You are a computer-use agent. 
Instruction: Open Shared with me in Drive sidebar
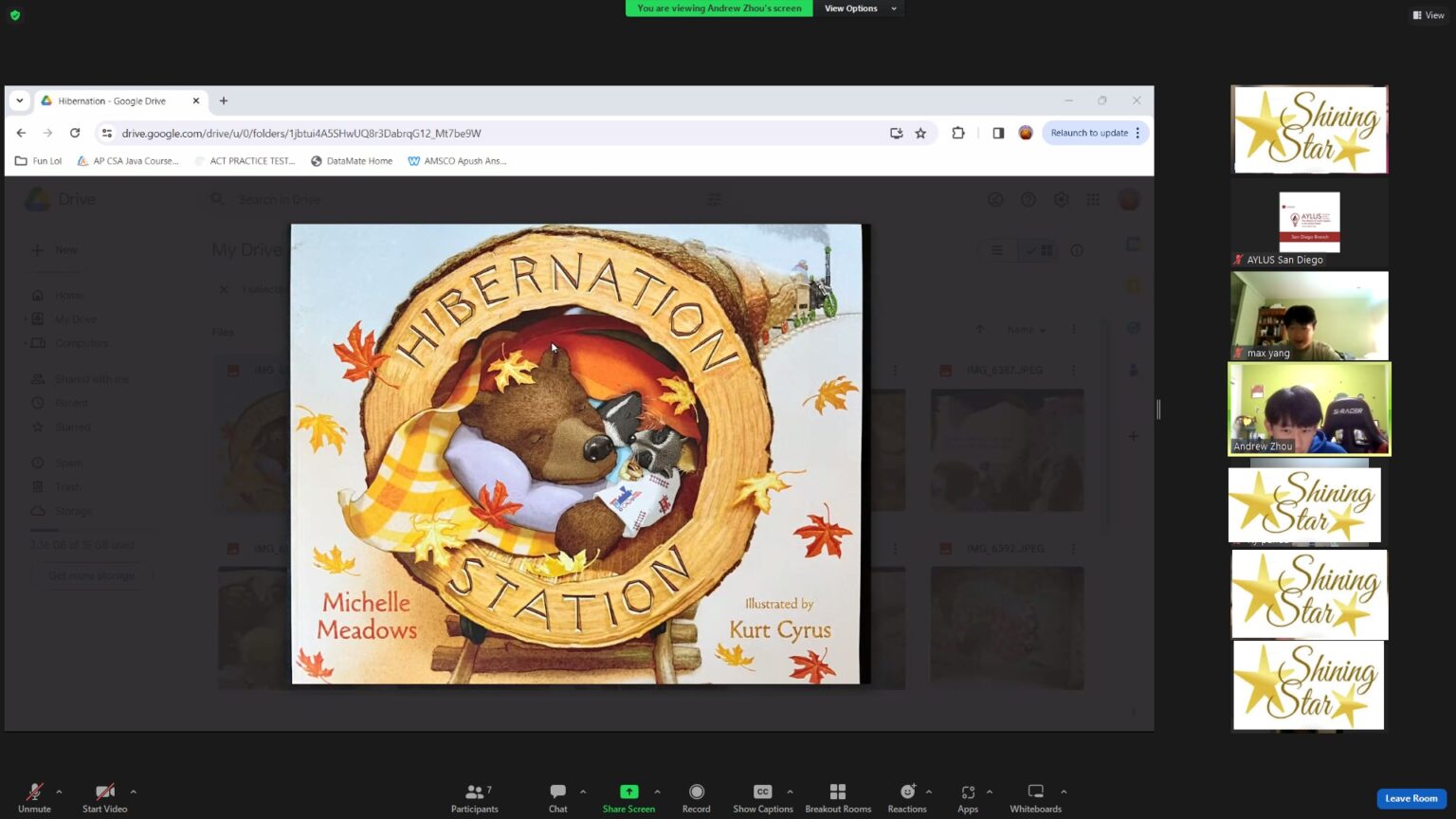point(81,379)
